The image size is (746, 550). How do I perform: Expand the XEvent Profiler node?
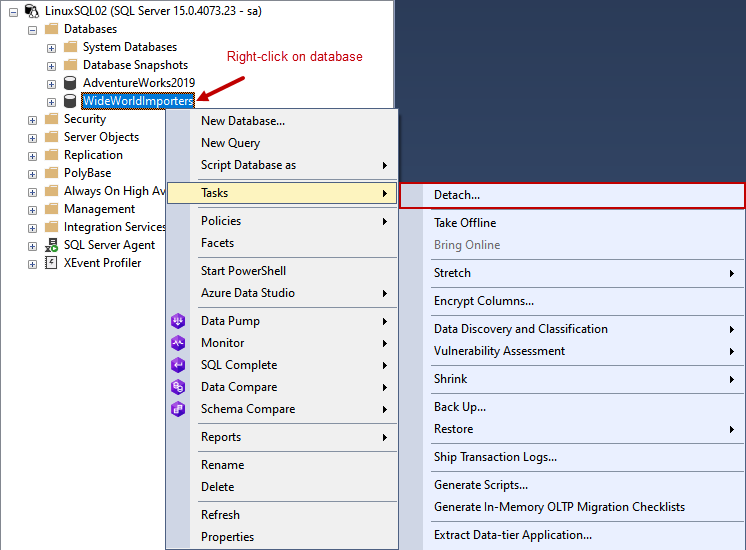click(x=32, y=264)
